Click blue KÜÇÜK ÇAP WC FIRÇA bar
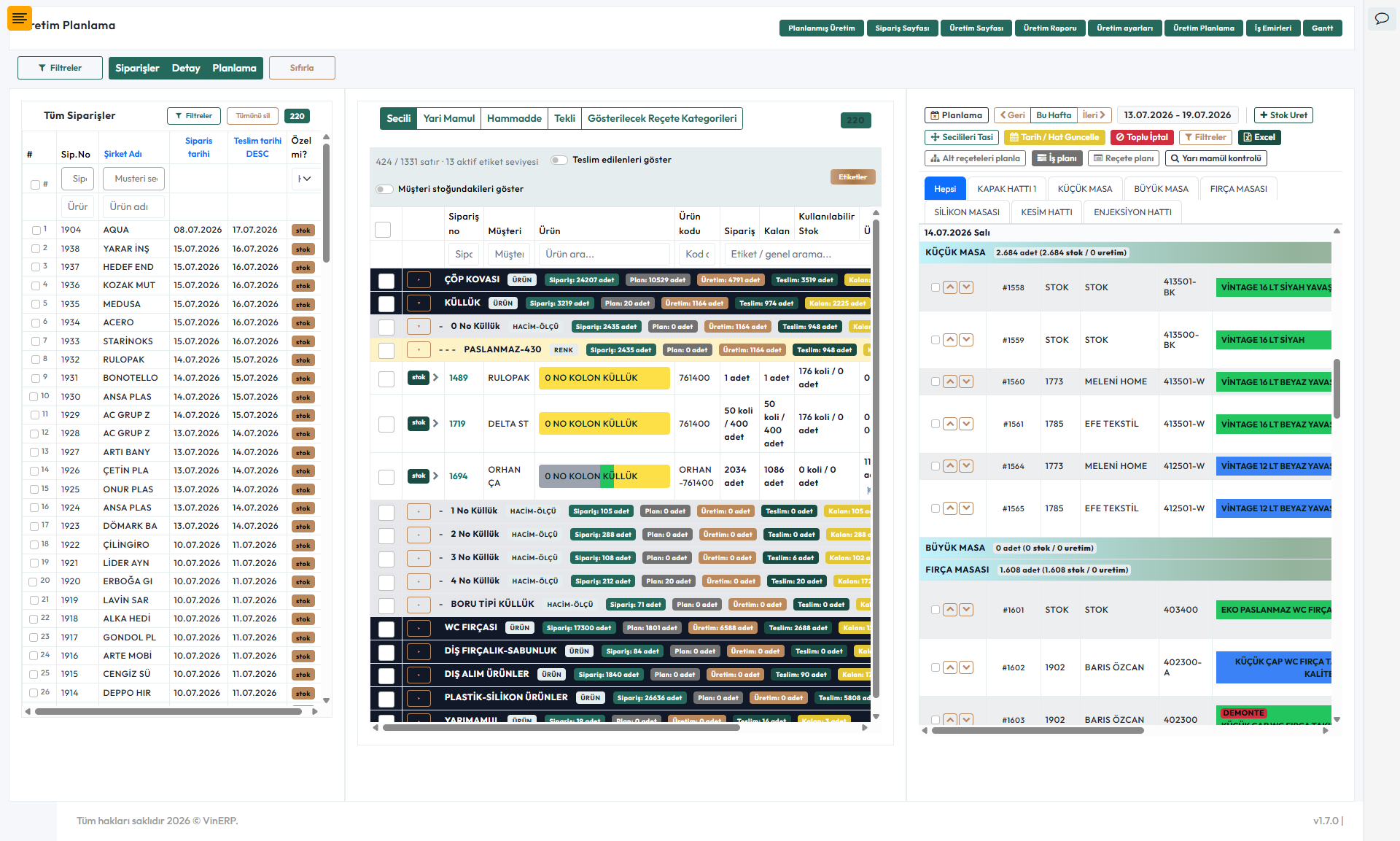This screenshot has height=841, width=1400. (x=1273, y=667)
